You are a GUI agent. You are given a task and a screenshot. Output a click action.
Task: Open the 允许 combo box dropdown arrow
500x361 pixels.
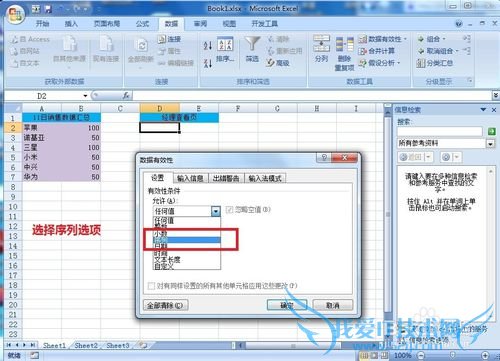click(216, 211)
